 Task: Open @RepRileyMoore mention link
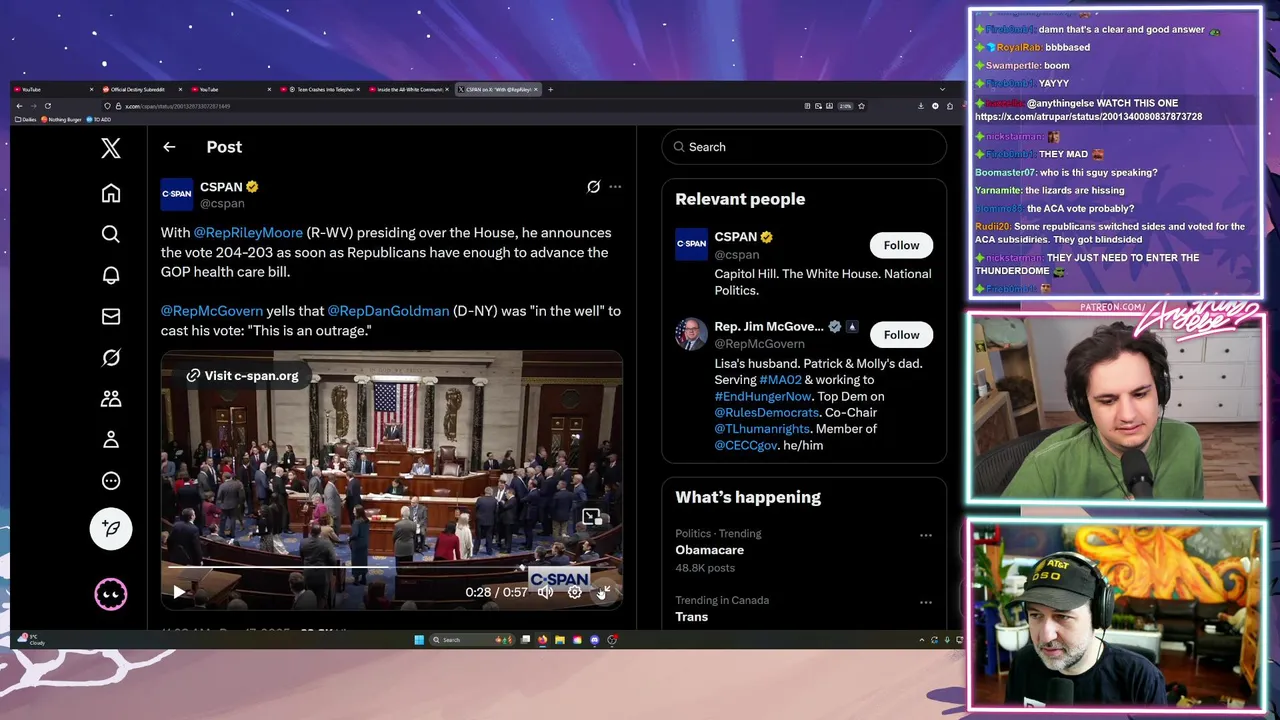pyautogui.click(x=248, y=233)
